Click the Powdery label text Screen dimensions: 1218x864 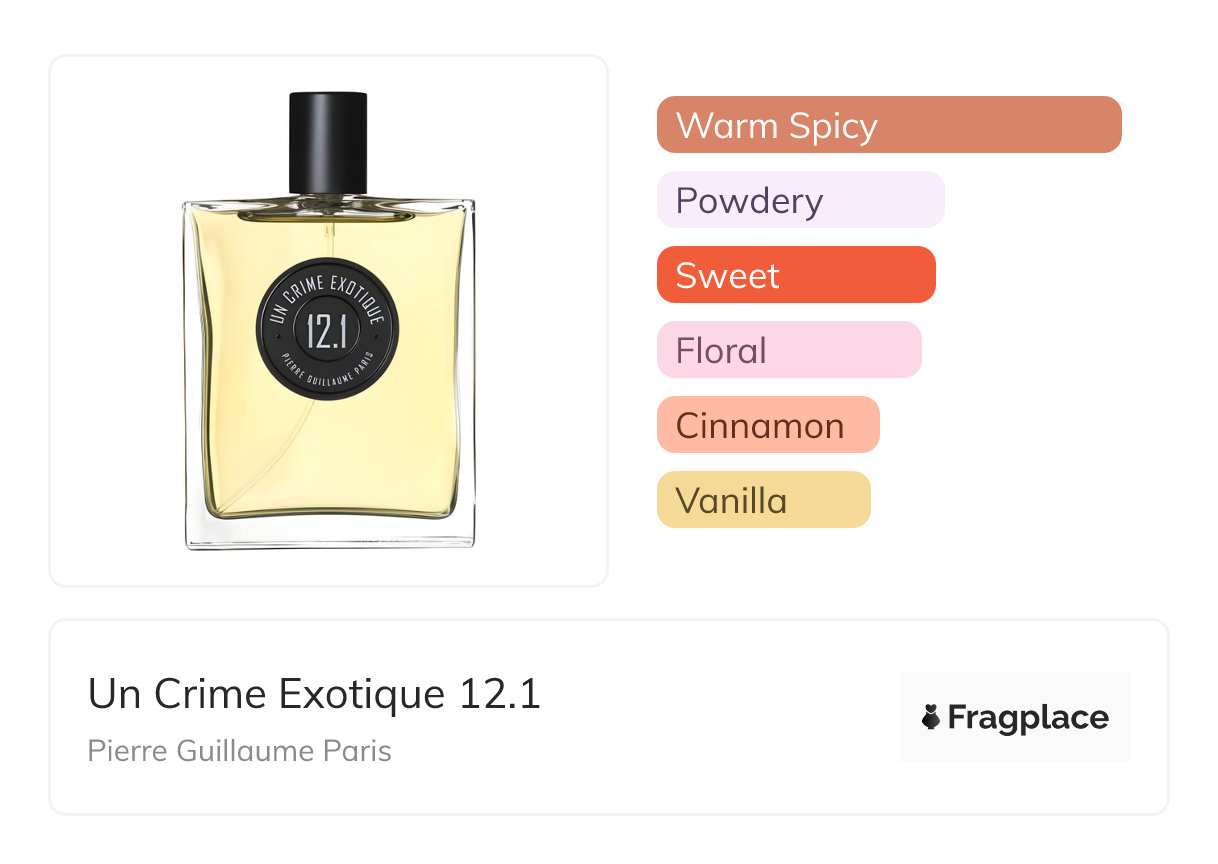[749, 201]
